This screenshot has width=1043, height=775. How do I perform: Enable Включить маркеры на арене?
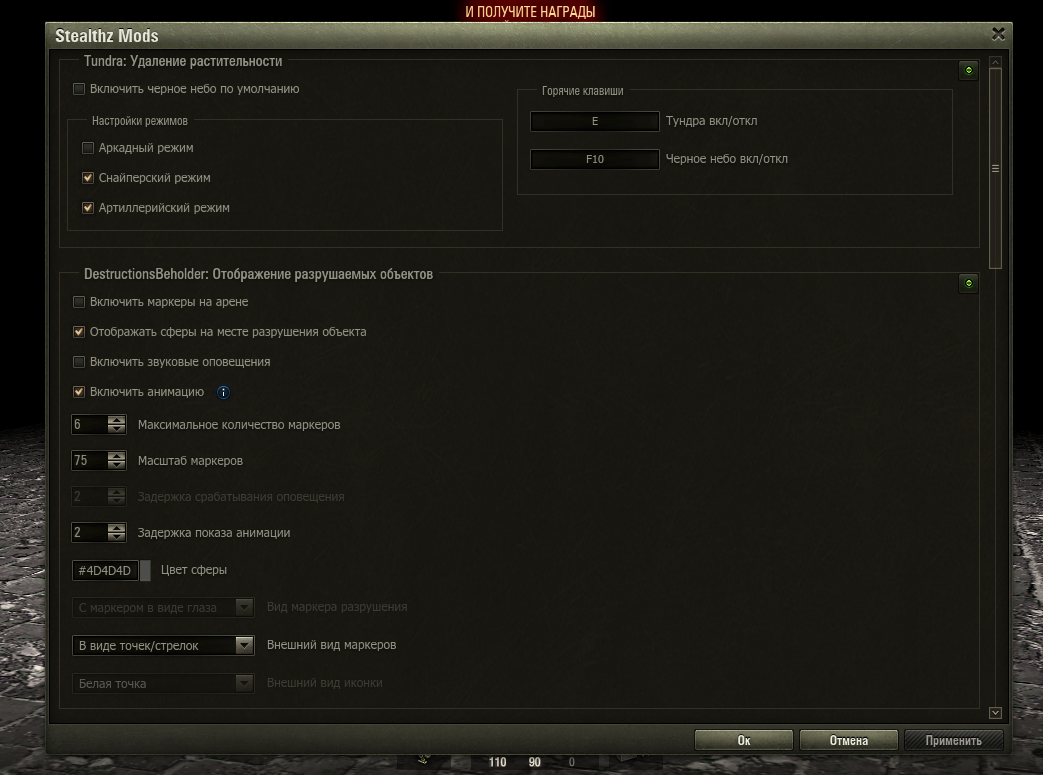pyautogui.click(x=79, y=302)
